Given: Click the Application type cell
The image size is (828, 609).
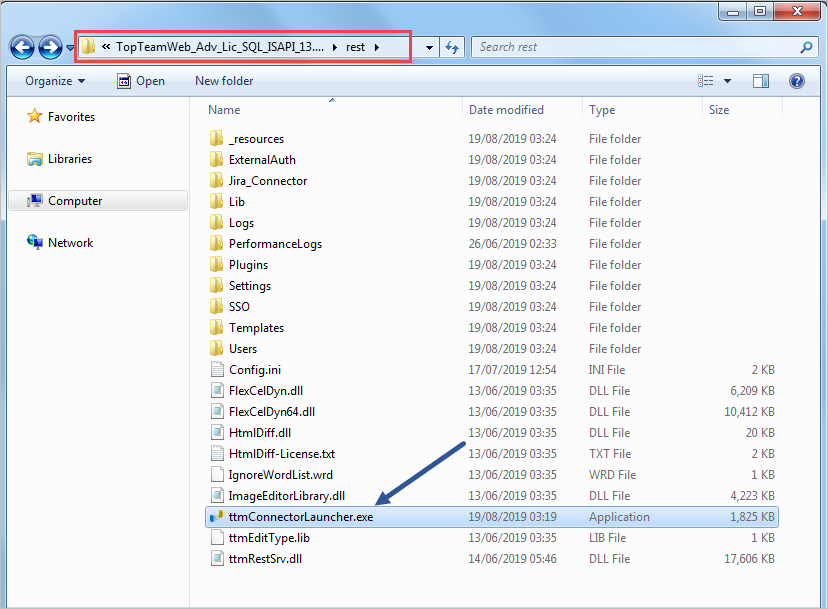Looking at the screenshot, I should pyautogui.click(x=619, y=517).
